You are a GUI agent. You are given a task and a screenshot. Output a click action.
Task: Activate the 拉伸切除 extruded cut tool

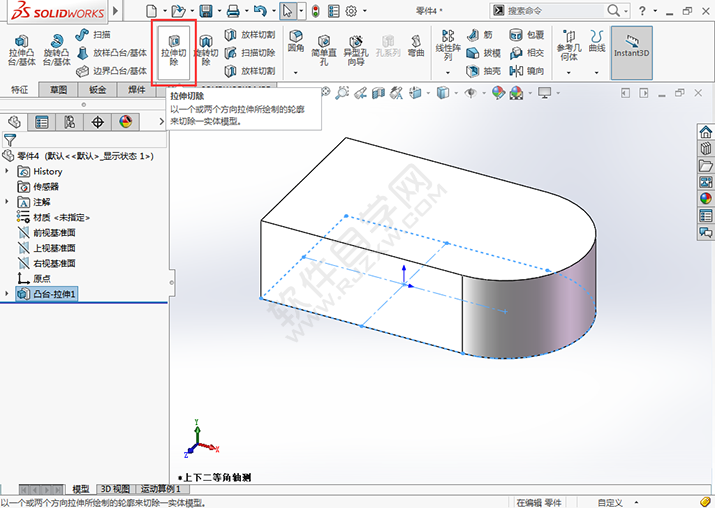coord(174,51)
